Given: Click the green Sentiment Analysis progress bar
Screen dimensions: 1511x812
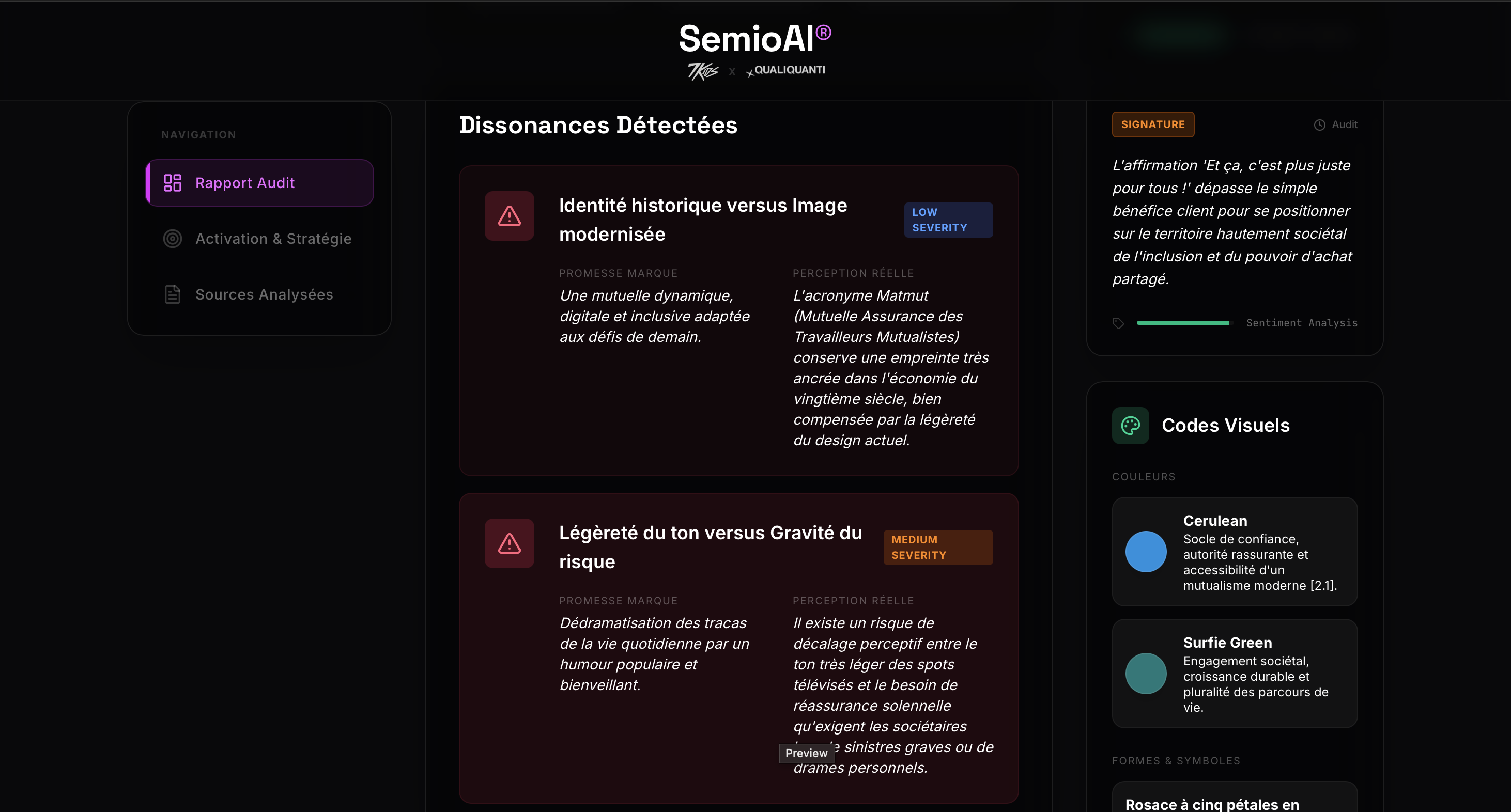Looking at the screenshot, I should point(1183,323).
